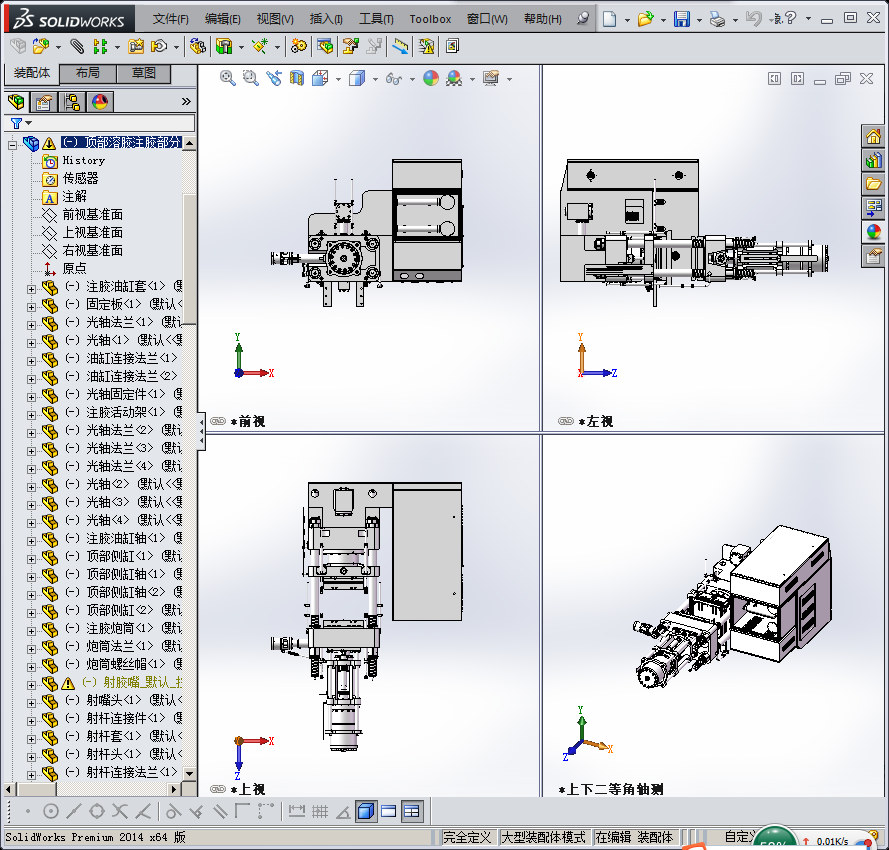The height and width of the screenshot is (850, 889).
Task: Click the Apply Scene icon
Action: 454,78
